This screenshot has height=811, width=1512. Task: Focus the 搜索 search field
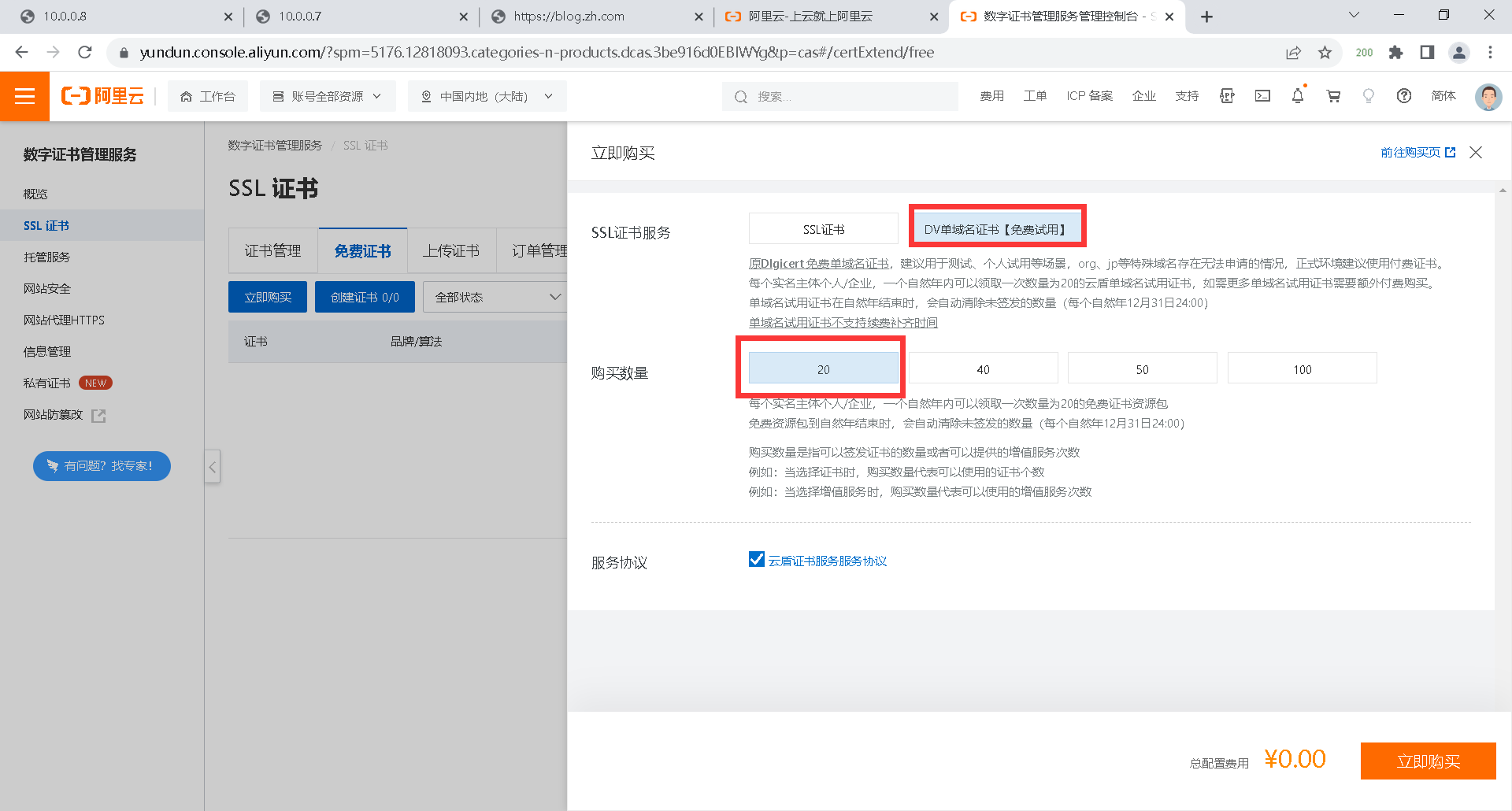[x=840, y=96]
